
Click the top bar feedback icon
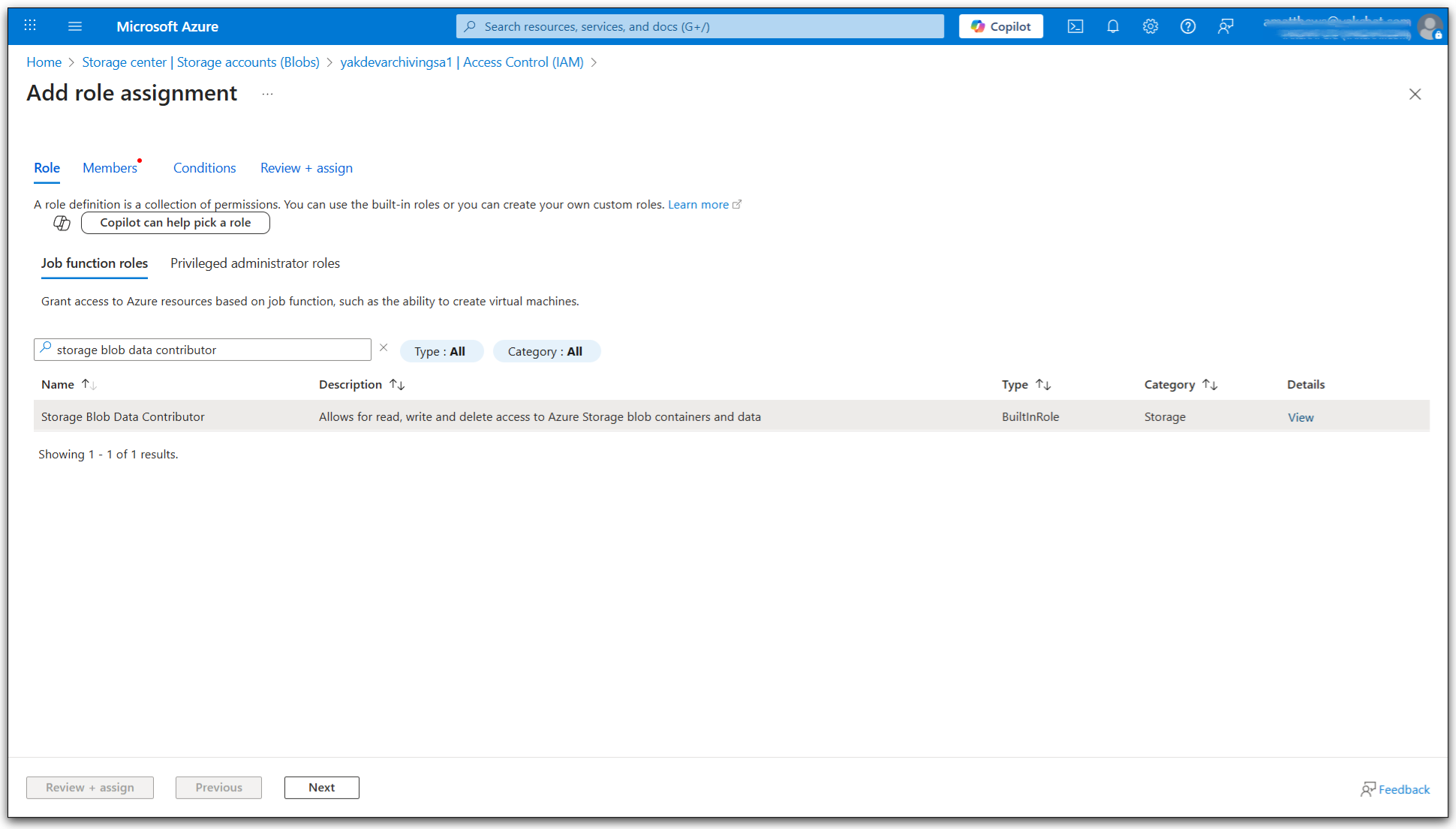point(1225,26)
